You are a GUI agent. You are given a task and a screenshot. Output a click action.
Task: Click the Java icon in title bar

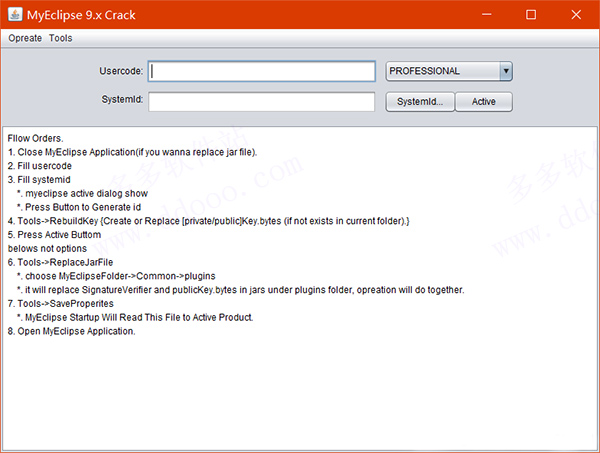point(15,15)
